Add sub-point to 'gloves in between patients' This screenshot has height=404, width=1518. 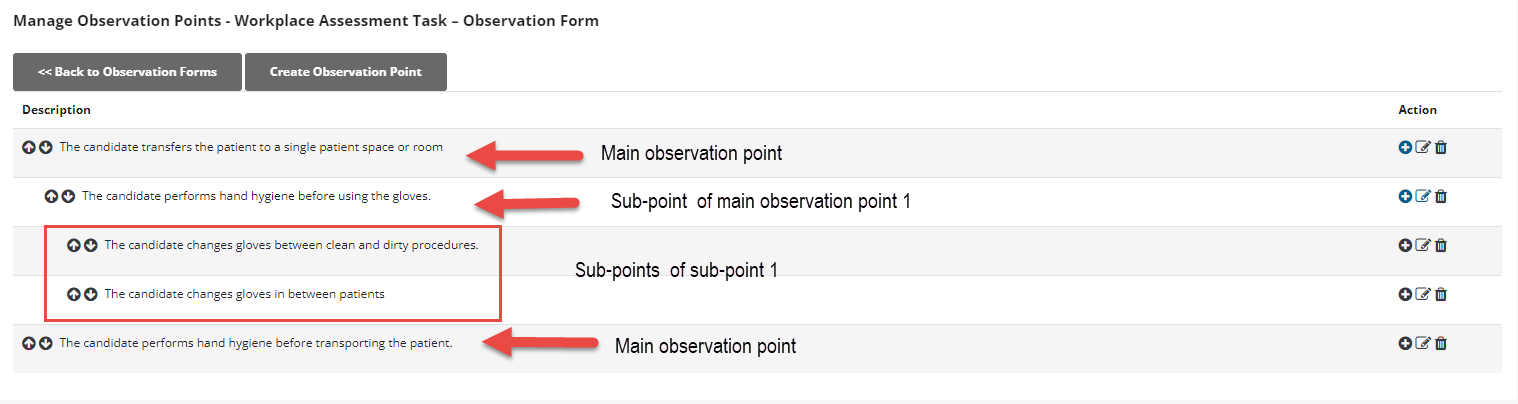1405,294
